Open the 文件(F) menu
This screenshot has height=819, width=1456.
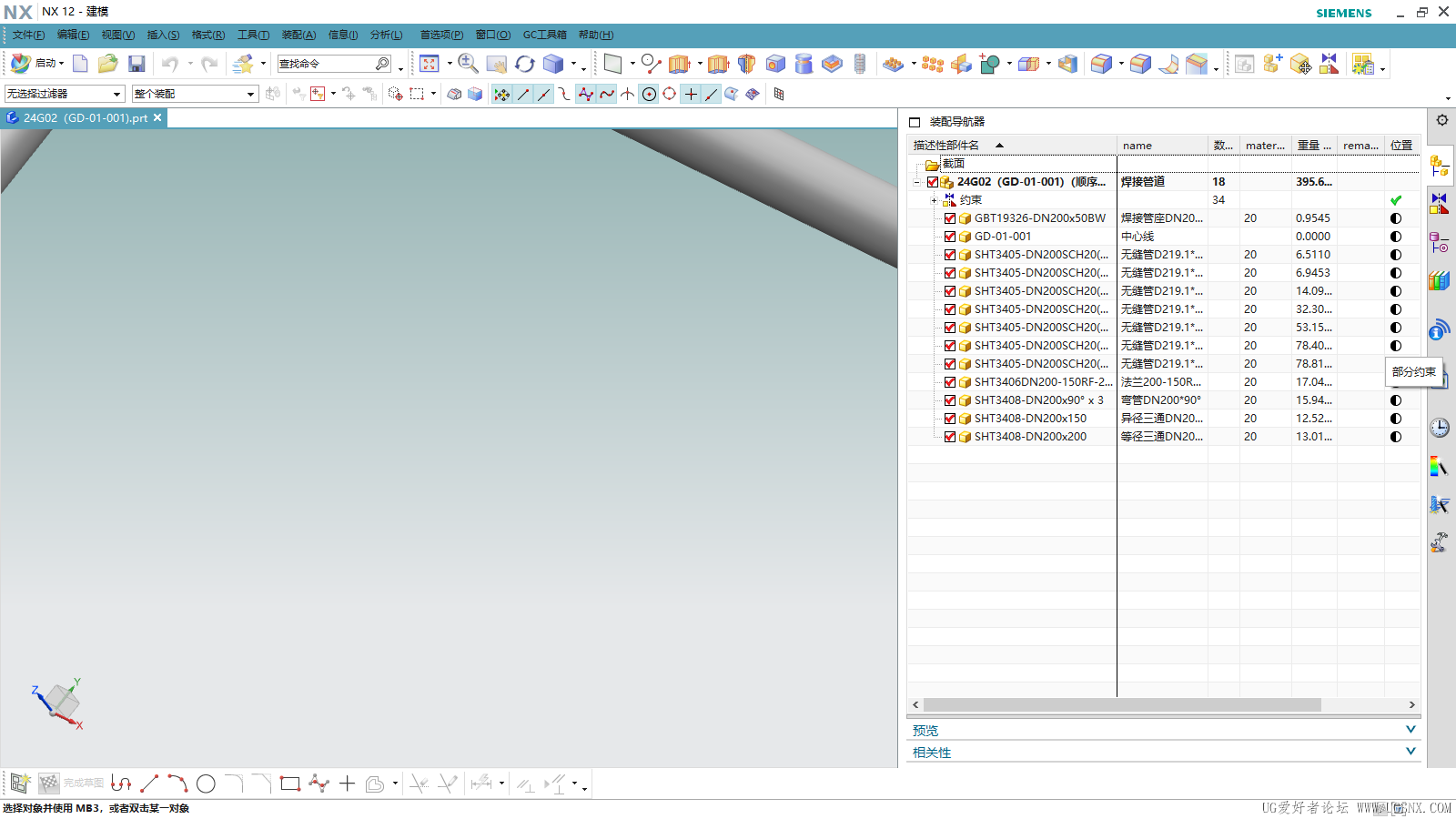point(28,35)
